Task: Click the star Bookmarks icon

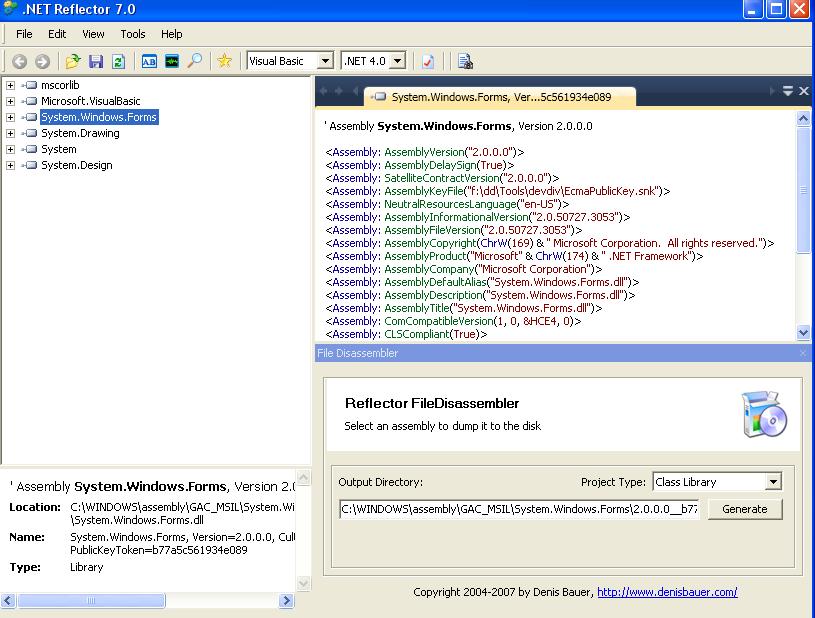Action: click(225, 61)
